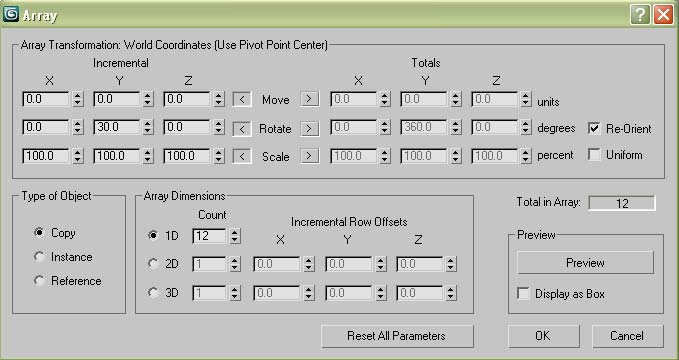Click spinner for 2D Count
The height and width of the screenshot is (360, 679).
tap(235, 264)
